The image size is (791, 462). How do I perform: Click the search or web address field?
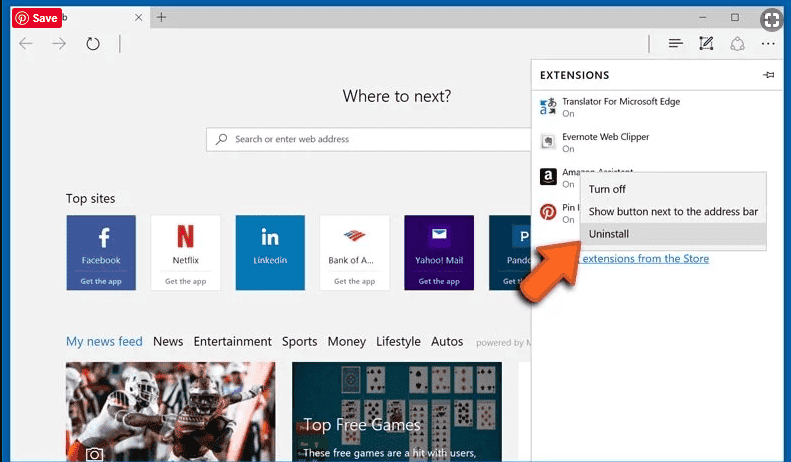coord(368,139)
